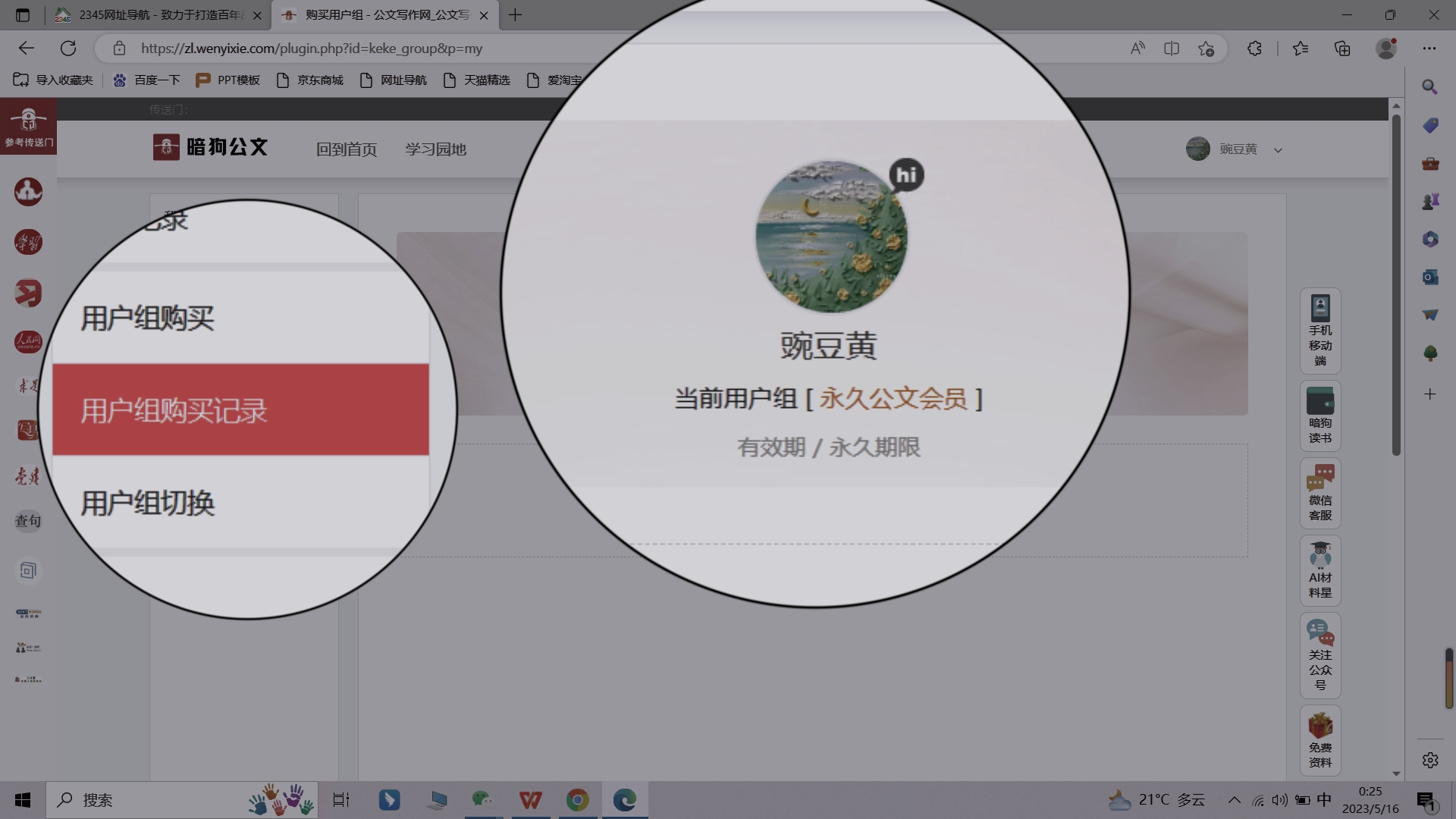Open Task View on the taskbar

pos(341,800)
